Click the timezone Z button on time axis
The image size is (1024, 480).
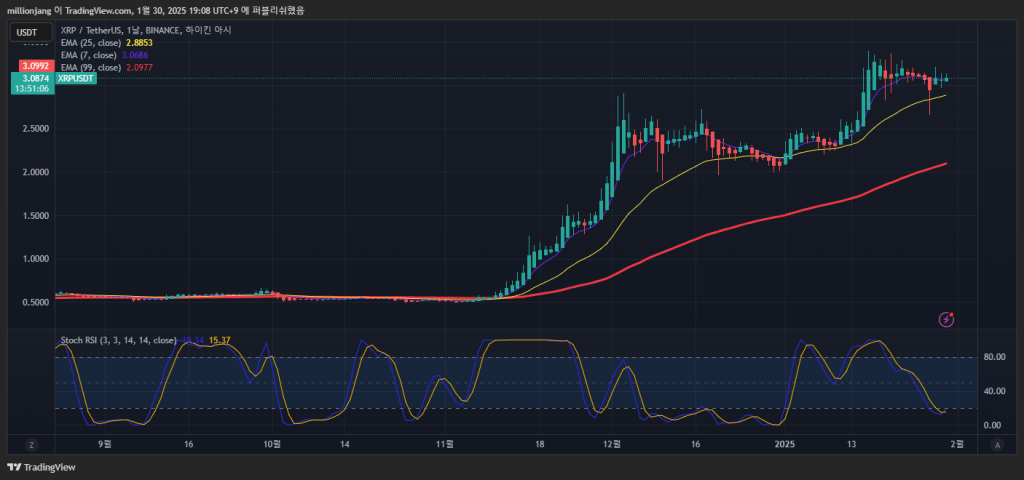(32, 443)
